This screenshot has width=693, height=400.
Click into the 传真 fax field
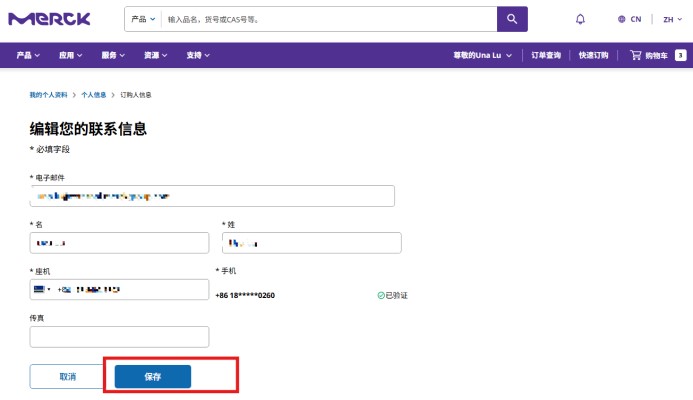(118, 337)
